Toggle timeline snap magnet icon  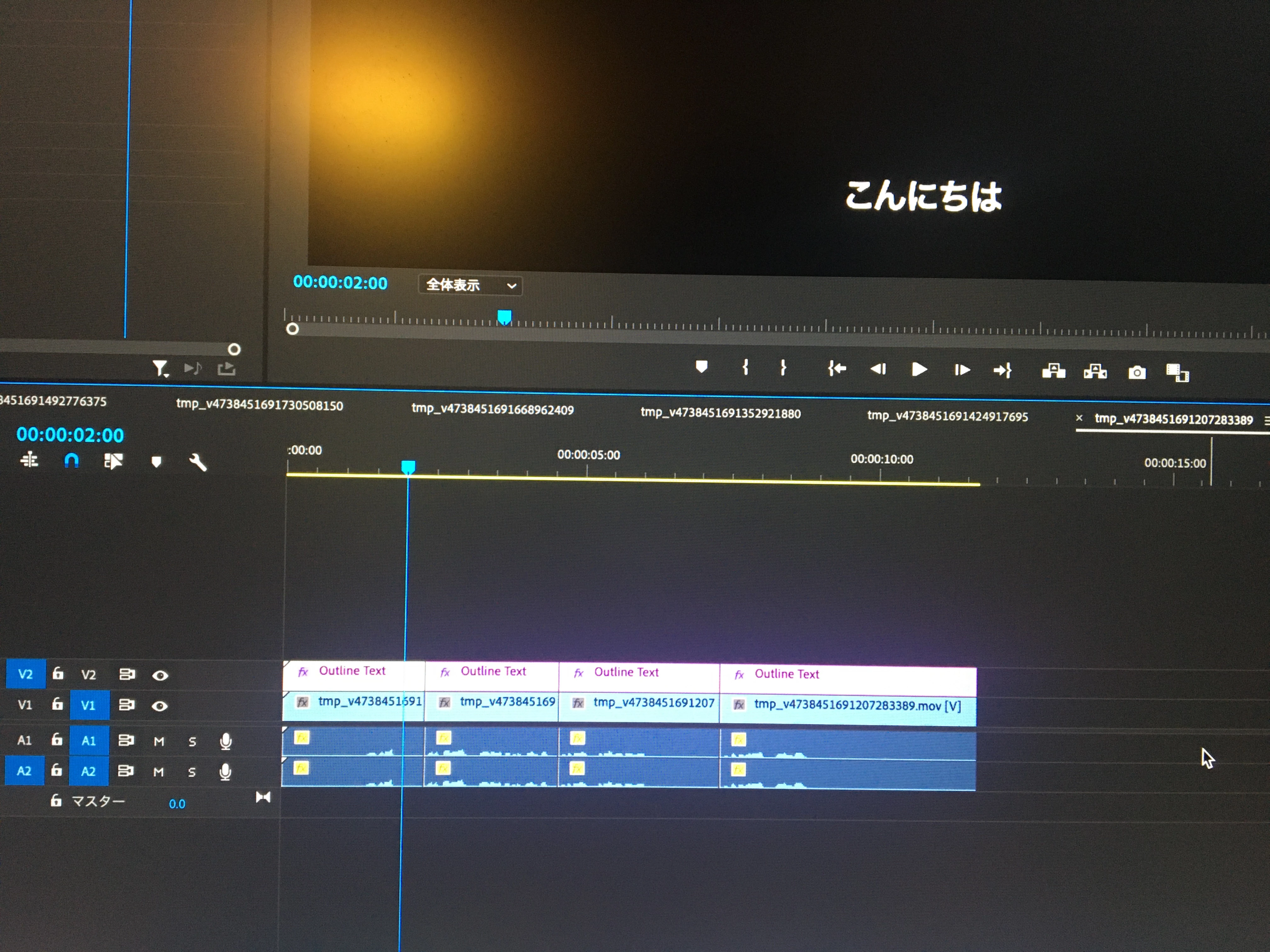pos(71,460)
